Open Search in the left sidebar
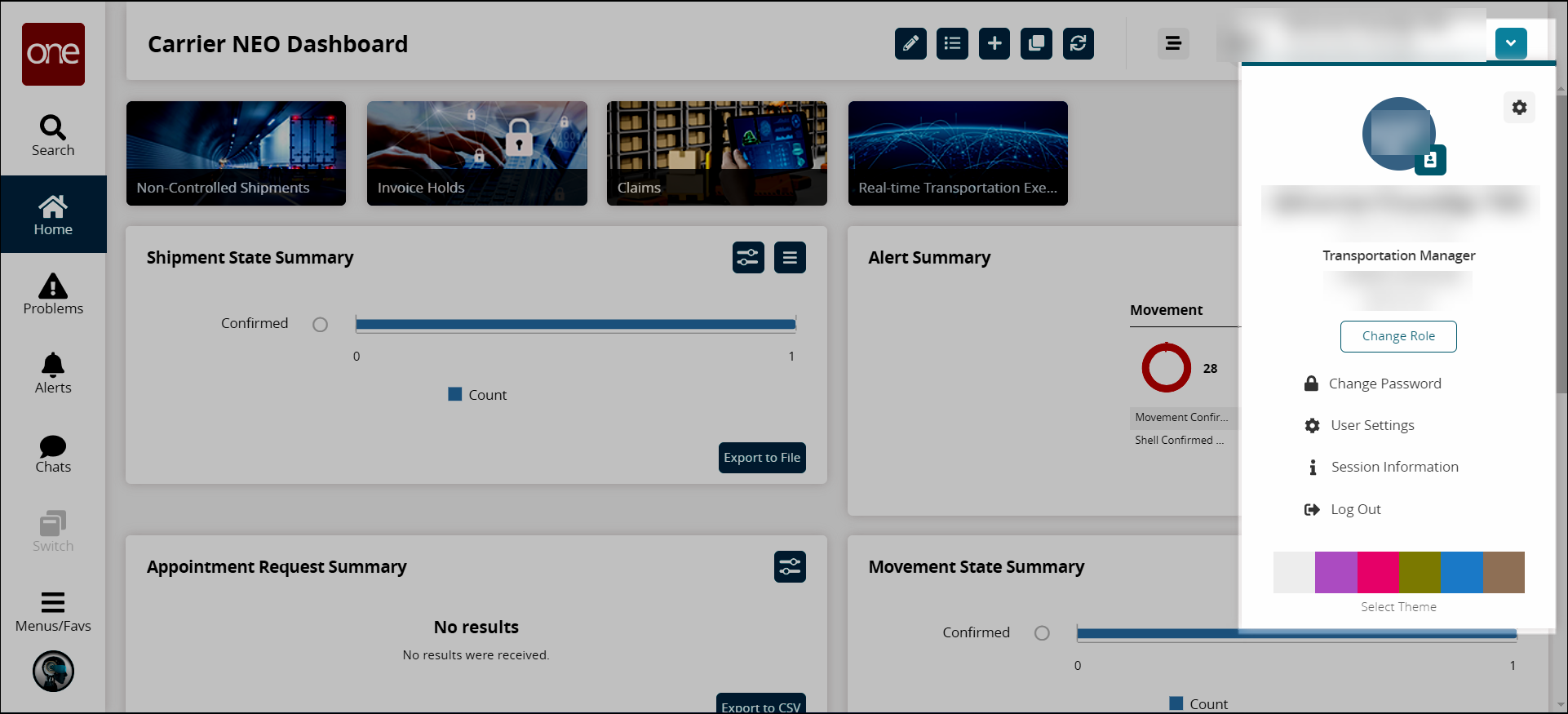The image size is (1568, 714). tap(53, 135)
